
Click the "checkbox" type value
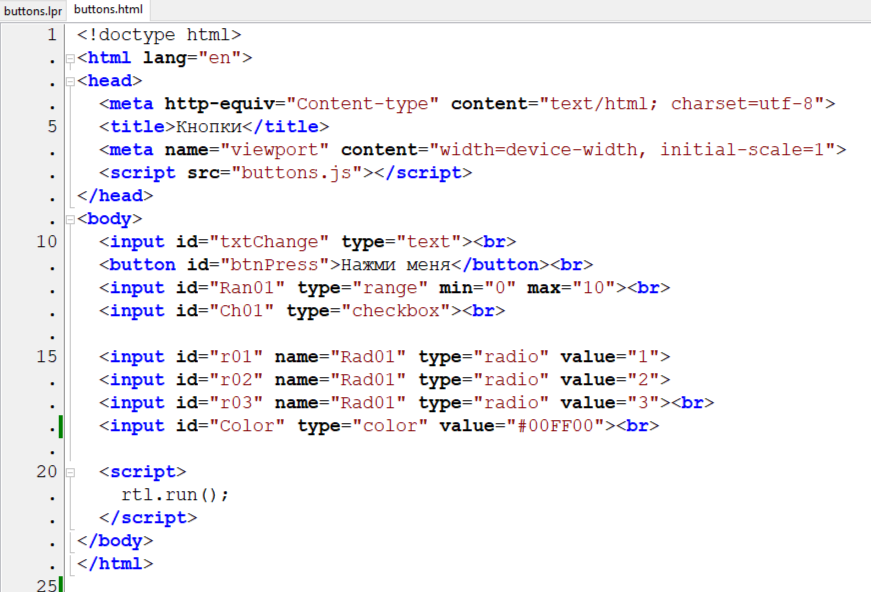coord(396,311)
